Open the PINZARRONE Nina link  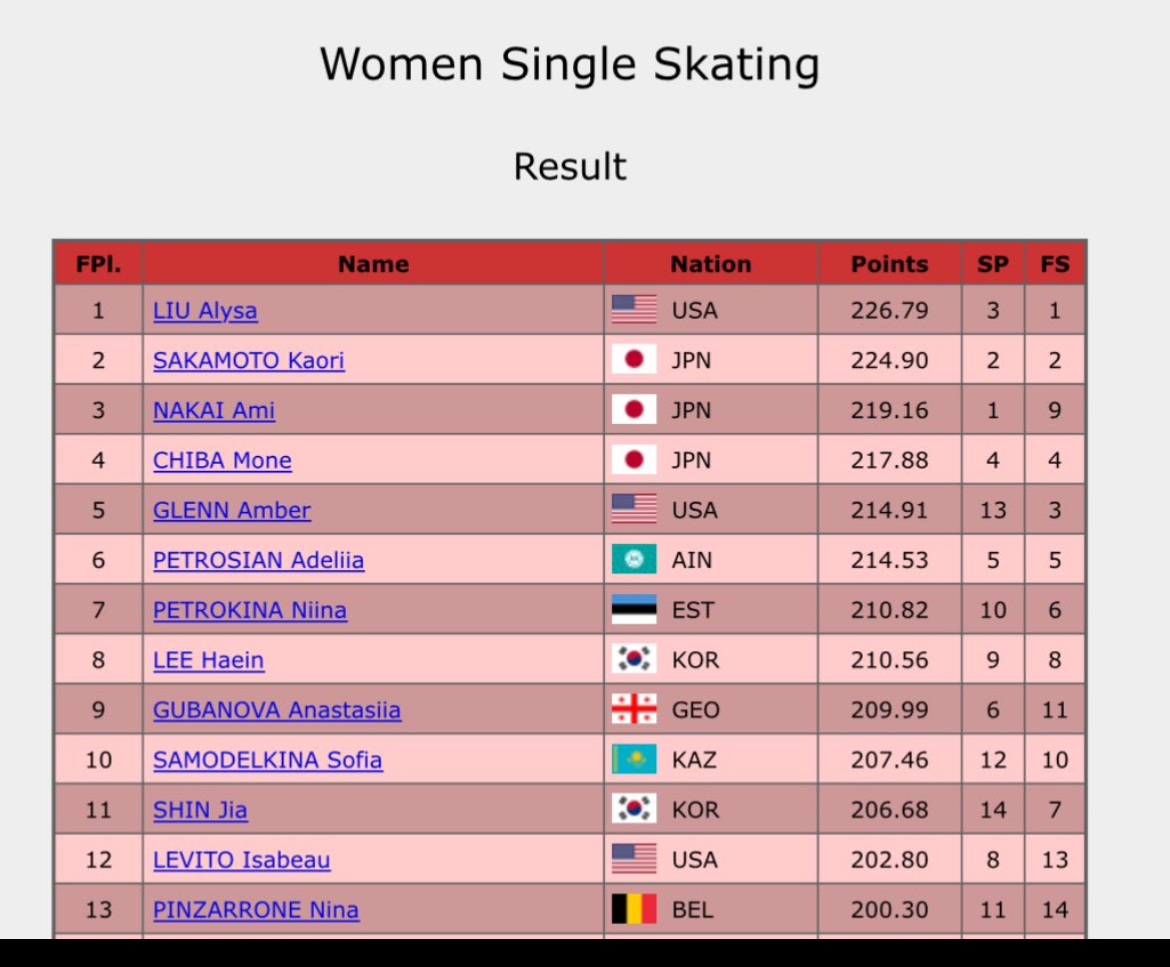pyautogui.click(x=255, y=910)
